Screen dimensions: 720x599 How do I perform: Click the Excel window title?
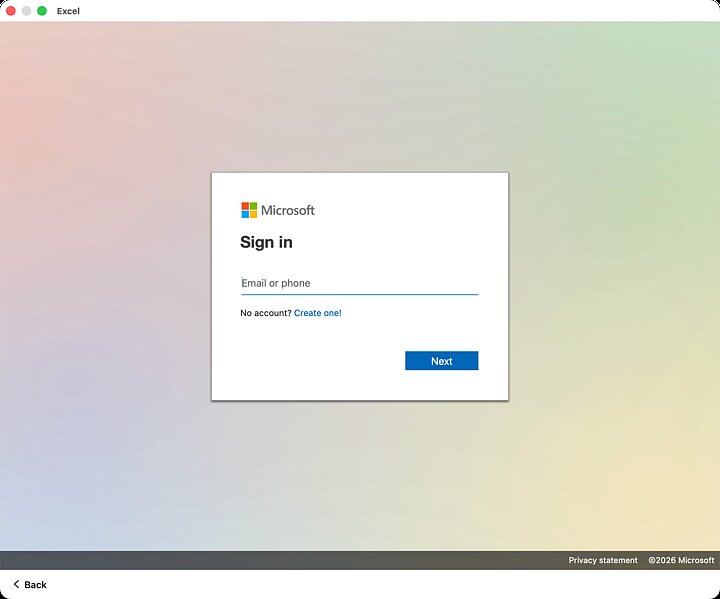[x=68, y=11]
